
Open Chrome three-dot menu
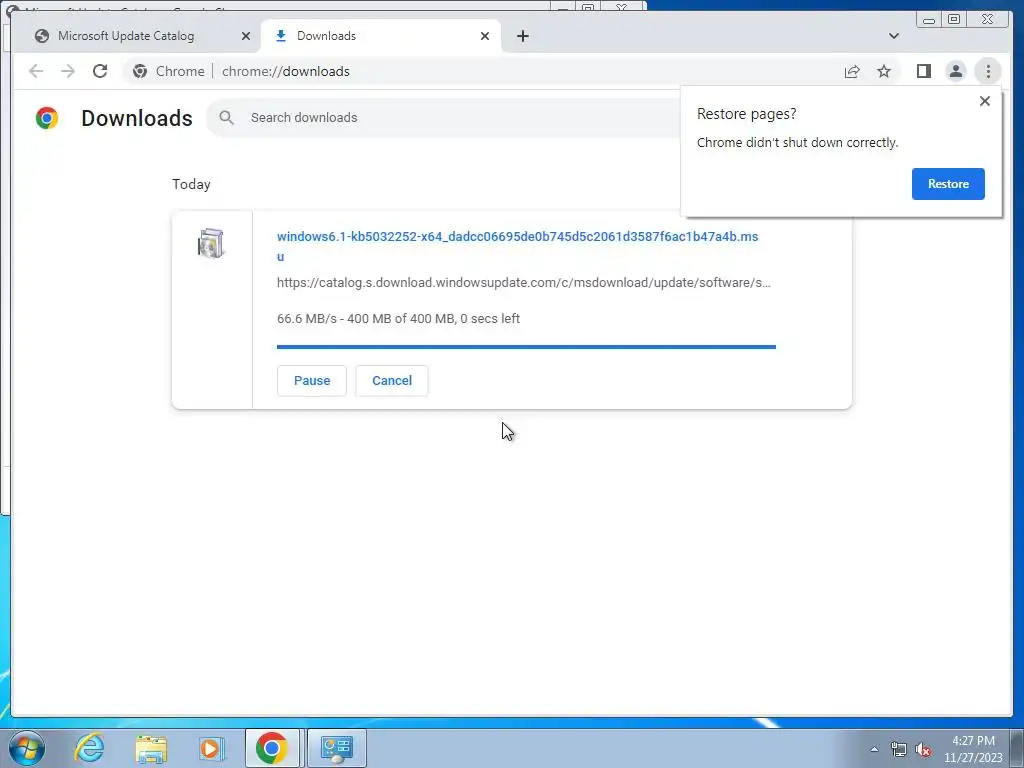pos(988,71)
